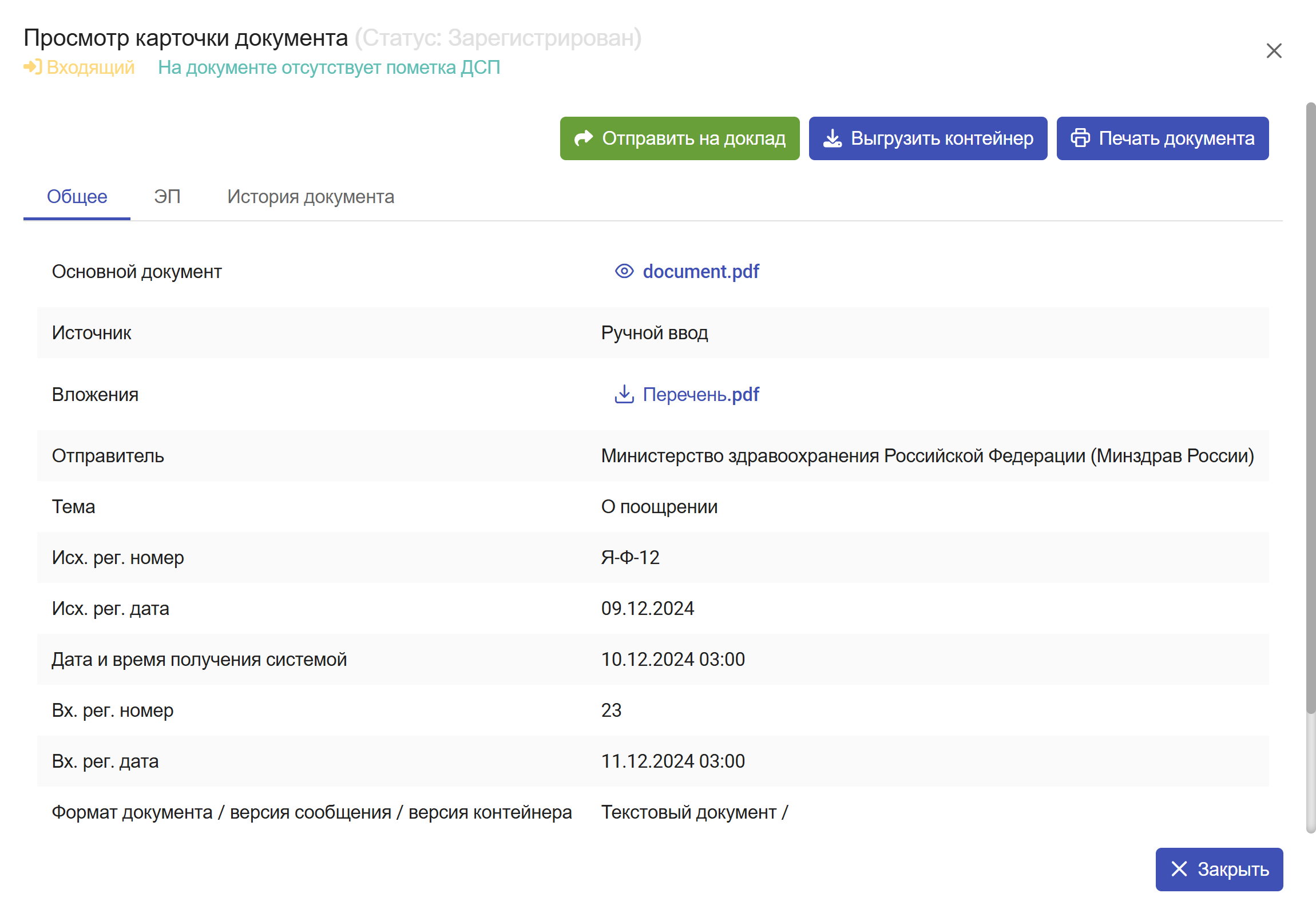
Task: Click the Формат документа row label
Action: [312, 812]
